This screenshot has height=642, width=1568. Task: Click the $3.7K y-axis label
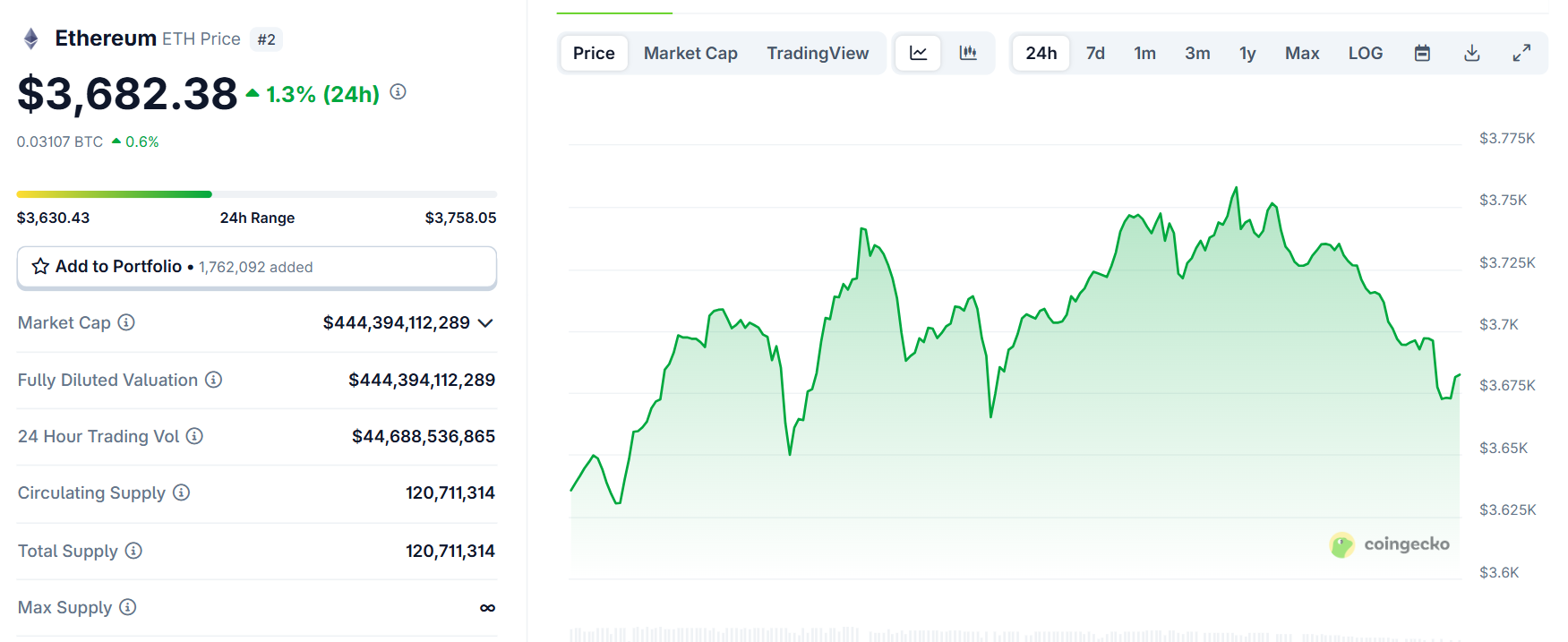point(1499,324)
